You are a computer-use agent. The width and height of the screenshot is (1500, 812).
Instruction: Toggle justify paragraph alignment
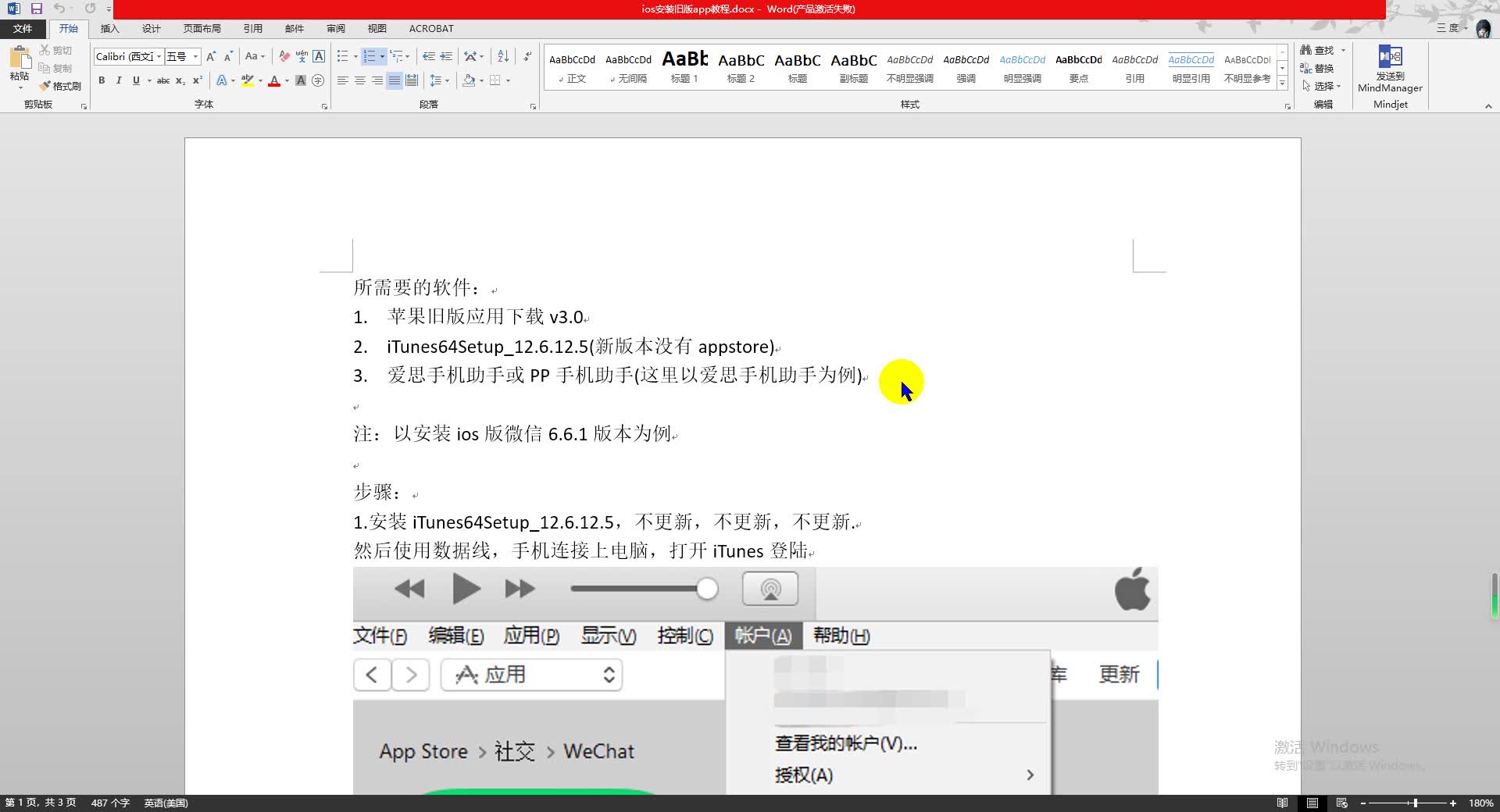tap(395, 80)
